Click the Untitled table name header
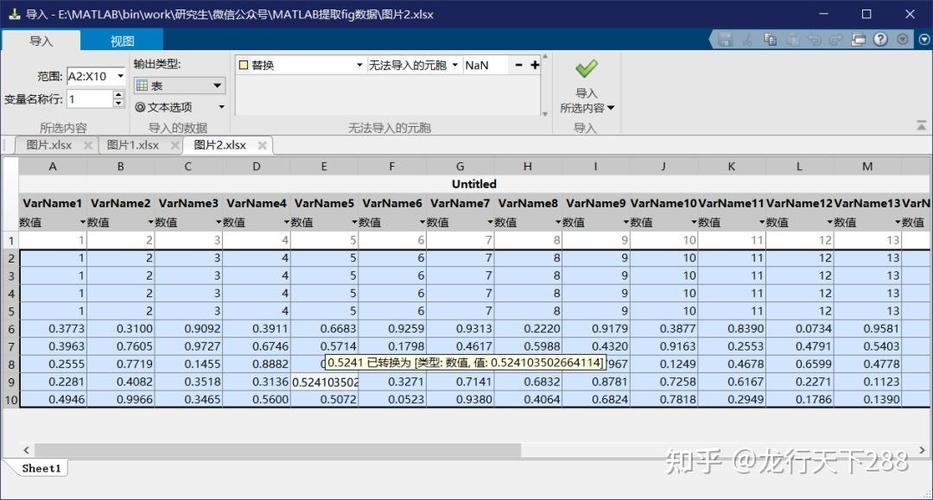Image resolution: width=933 pixels, height=500 pixels. coord(474,185)
